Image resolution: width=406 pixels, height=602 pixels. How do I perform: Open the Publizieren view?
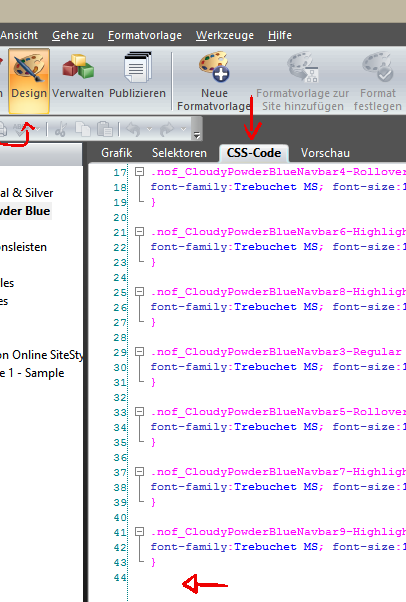tap(138, 81)
